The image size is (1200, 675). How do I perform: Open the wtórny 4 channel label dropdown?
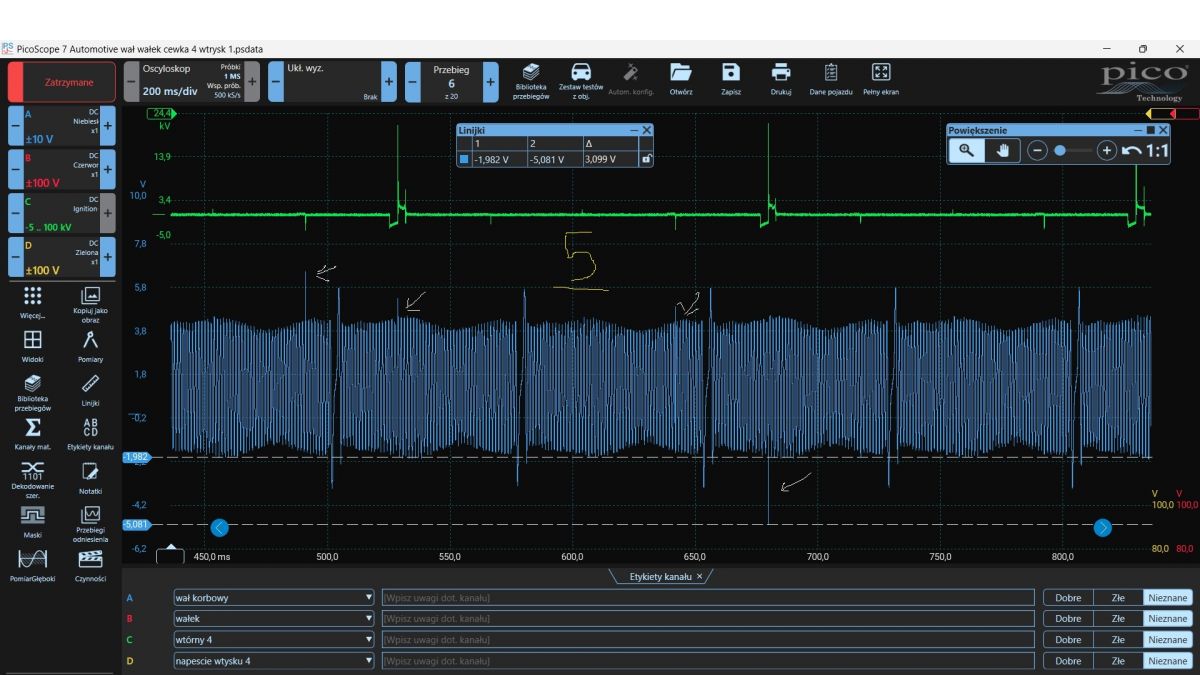(369, 640)
